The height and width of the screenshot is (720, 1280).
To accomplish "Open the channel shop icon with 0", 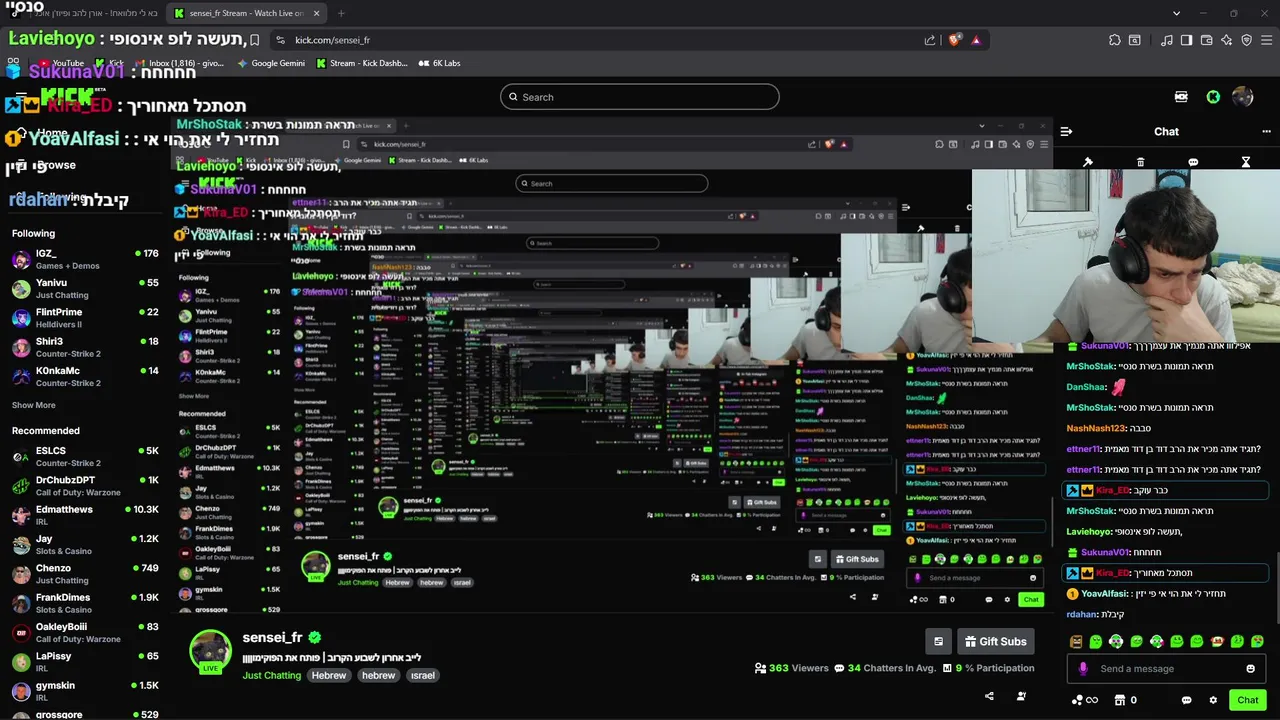I will (1125, 700).
